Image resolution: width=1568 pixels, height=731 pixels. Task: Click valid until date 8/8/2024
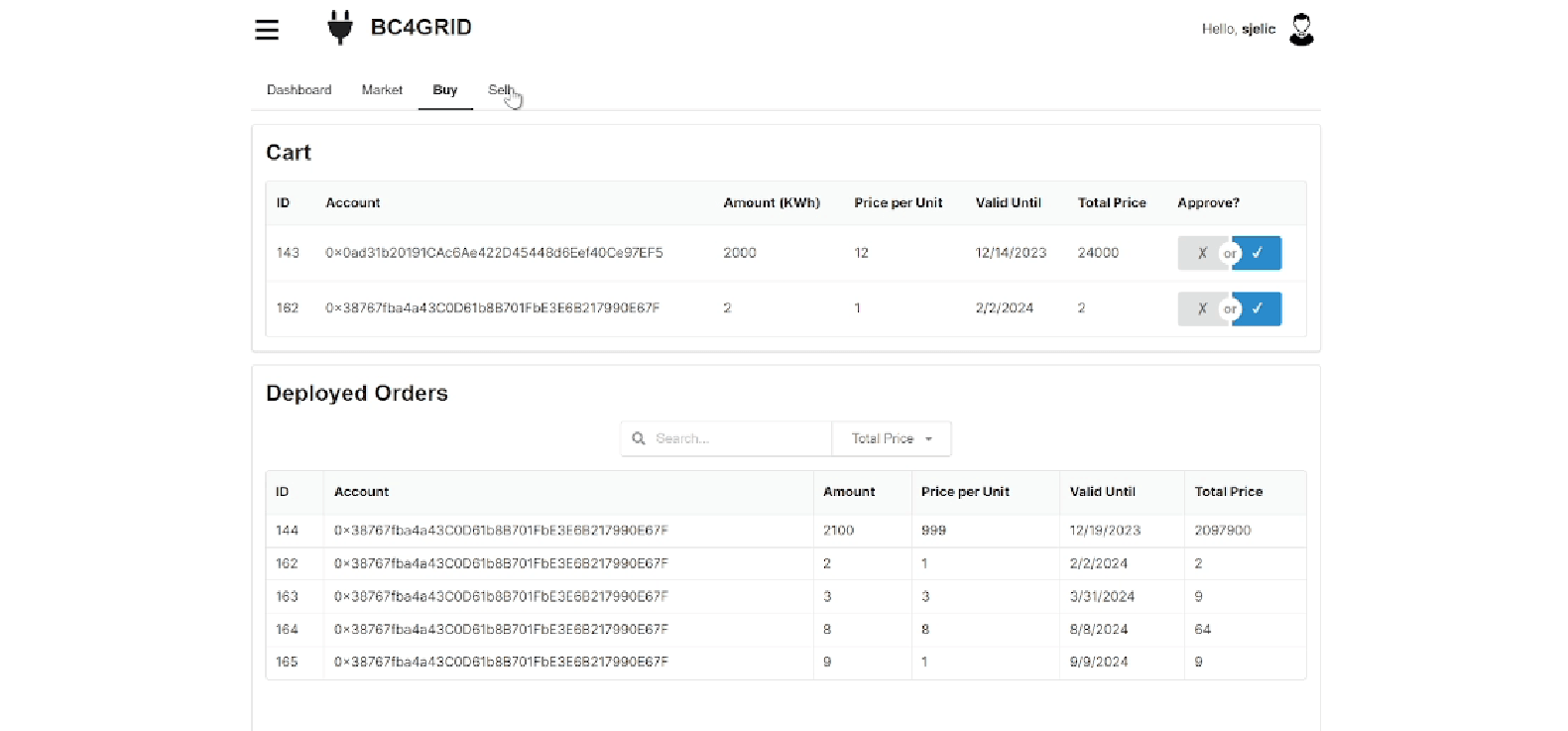click(x=1099, y=630)
